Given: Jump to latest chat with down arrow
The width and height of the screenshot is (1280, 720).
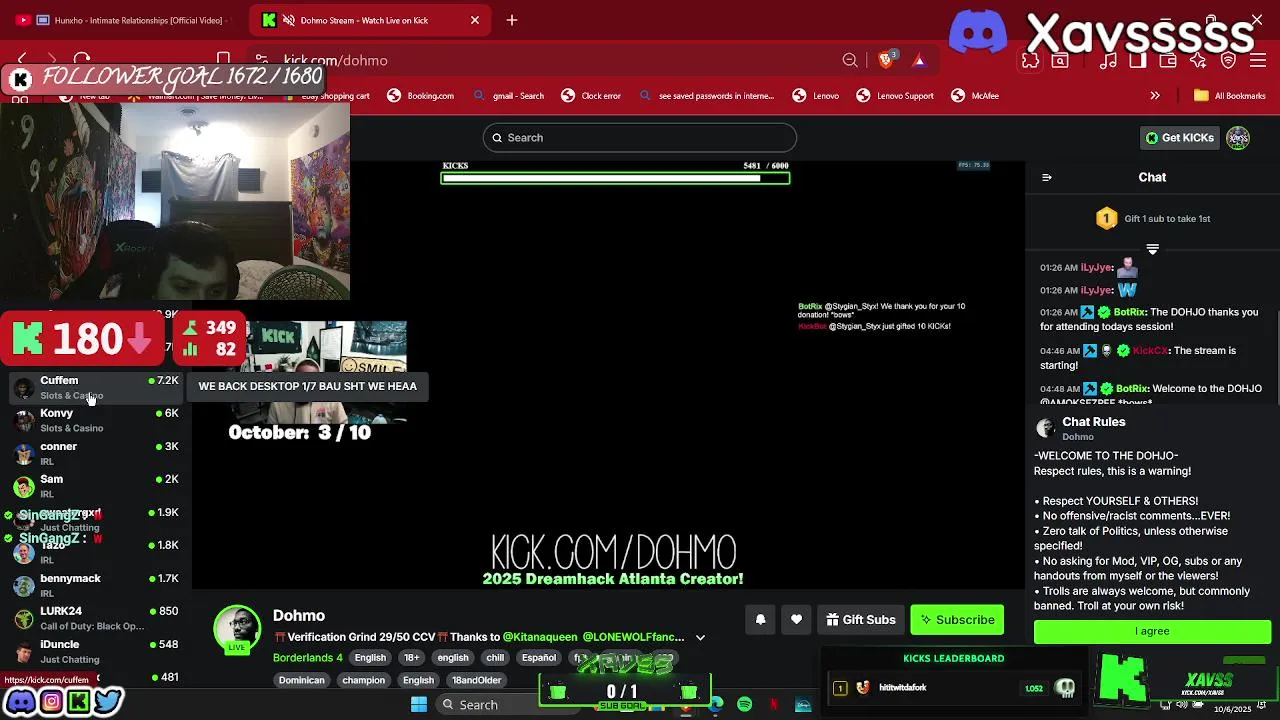Looking at the screenshot, I should point(1152,249).
